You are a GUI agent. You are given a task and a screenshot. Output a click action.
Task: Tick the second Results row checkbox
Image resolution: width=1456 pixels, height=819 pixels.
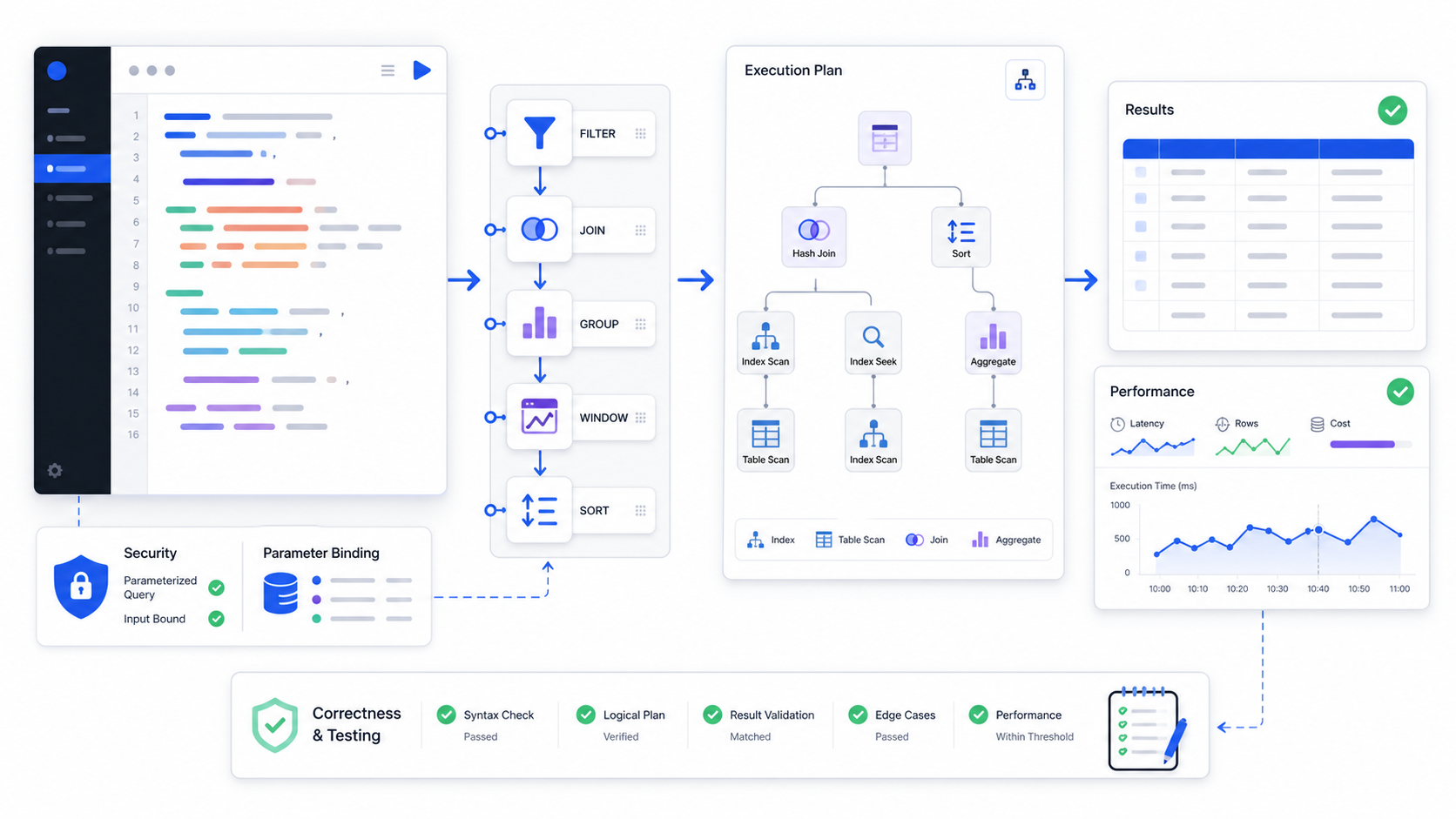tap(1141, 198)
